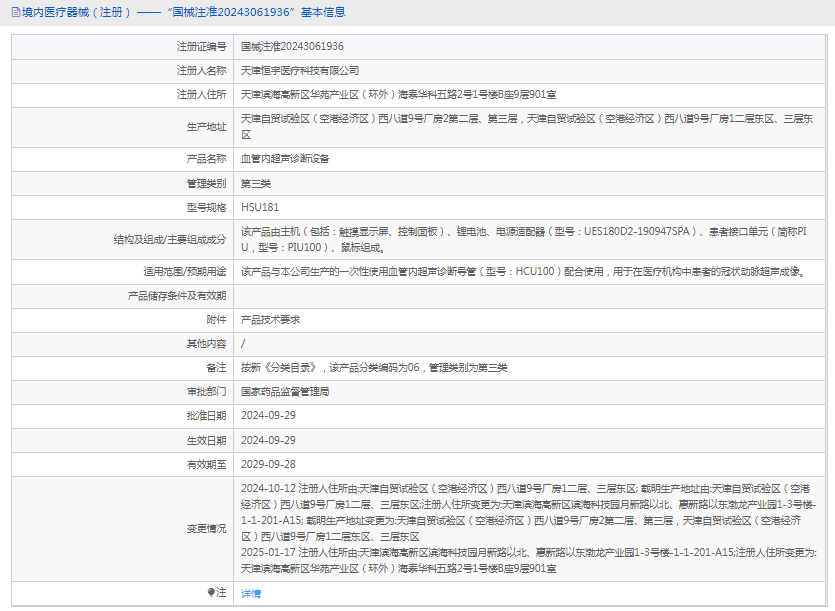Click the address value in the 注册人住所 row
This screenshot has height=611, width=835.
coord(398,95)
